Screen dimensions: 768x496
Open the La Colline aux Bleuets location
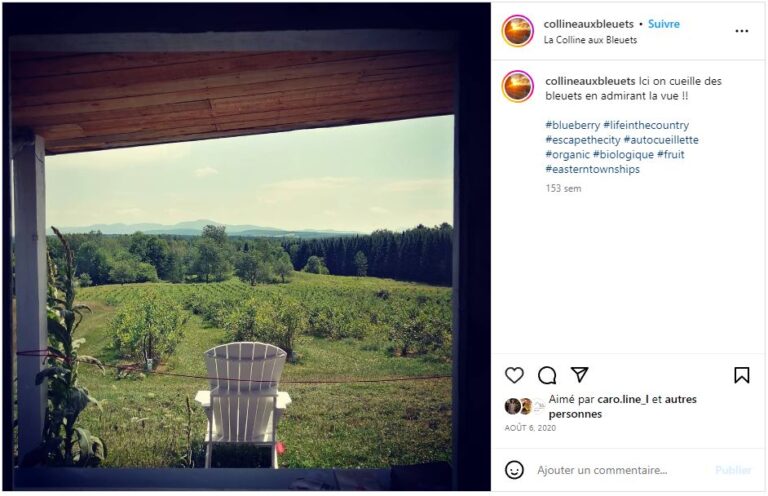tap(590, 40)
